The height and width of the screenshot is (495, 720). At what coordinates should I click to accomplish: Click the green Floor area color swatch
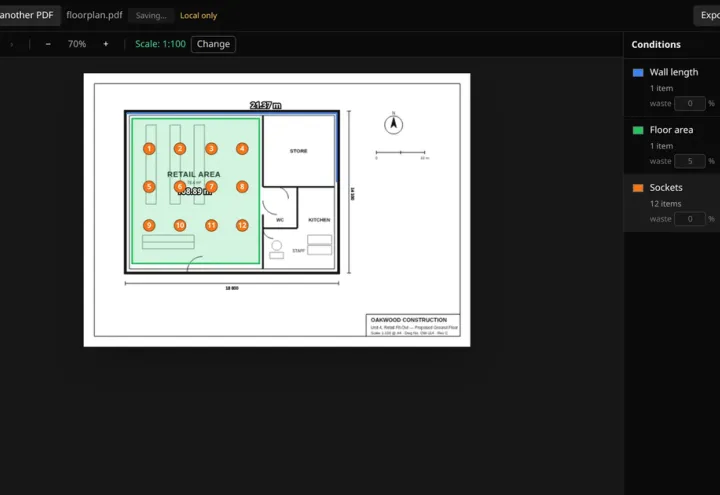638,130
